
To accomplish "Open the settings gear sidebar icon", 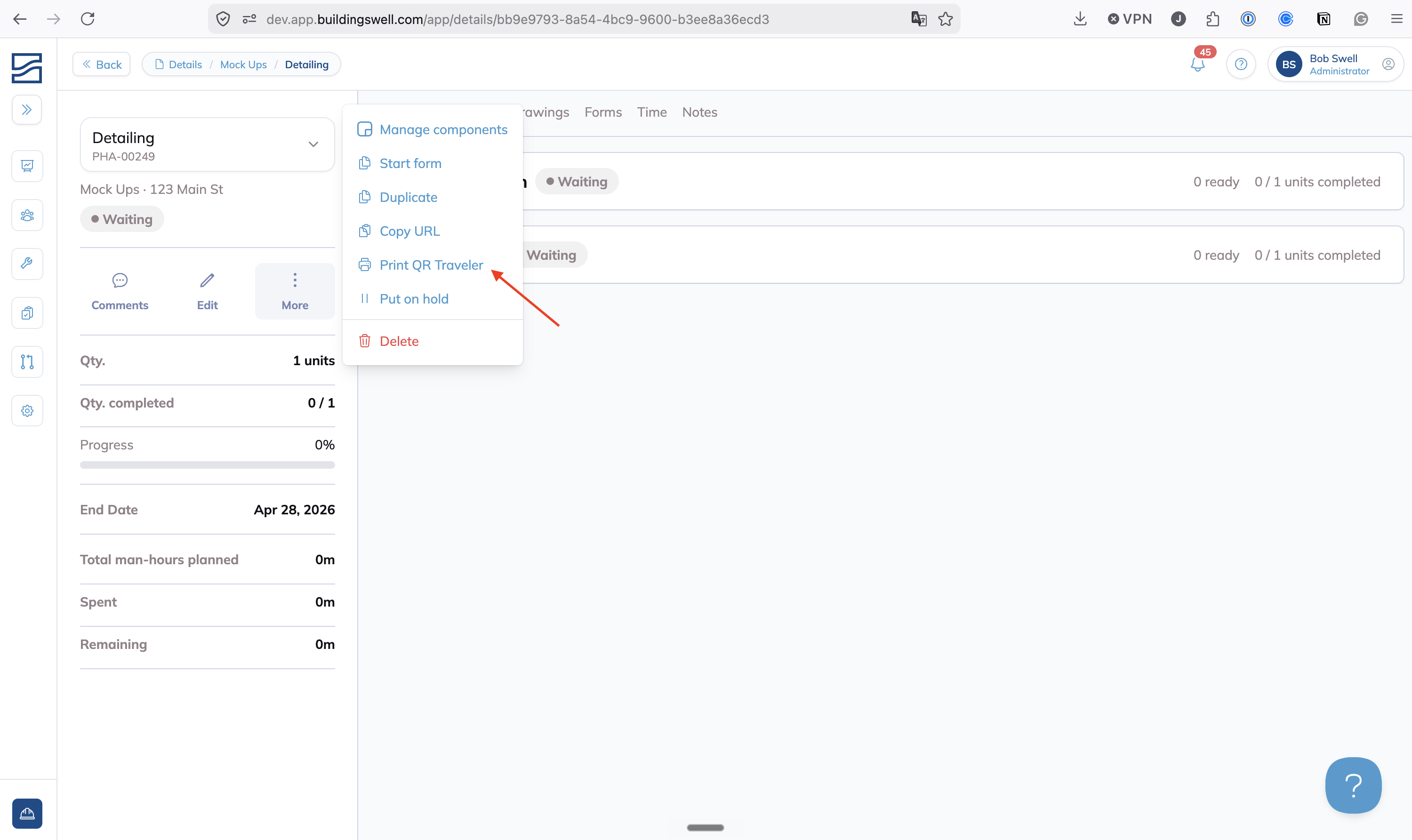I will pyautogui.click(x=27, y=411).
